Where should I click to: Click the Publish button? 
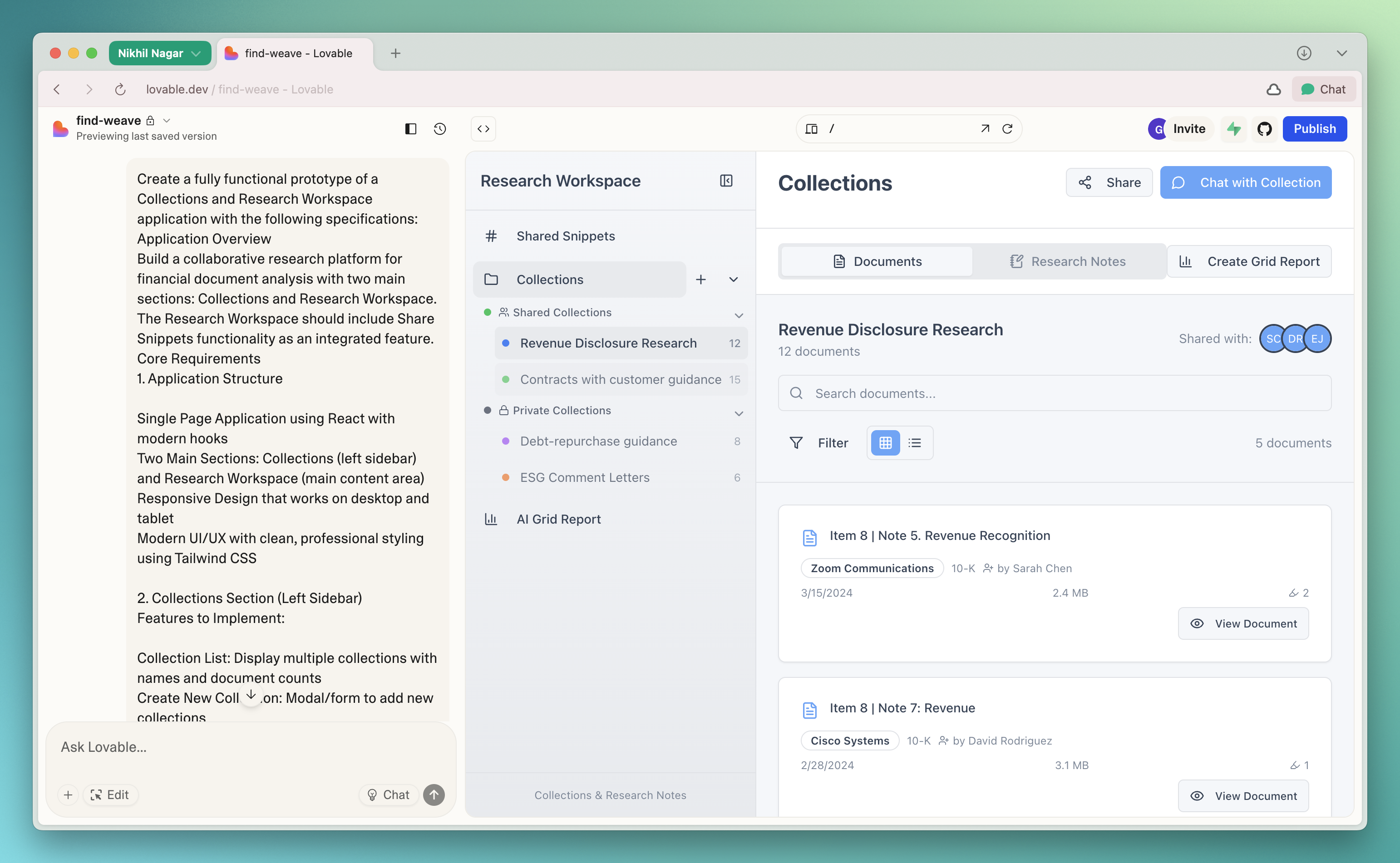click(1314, 129)
